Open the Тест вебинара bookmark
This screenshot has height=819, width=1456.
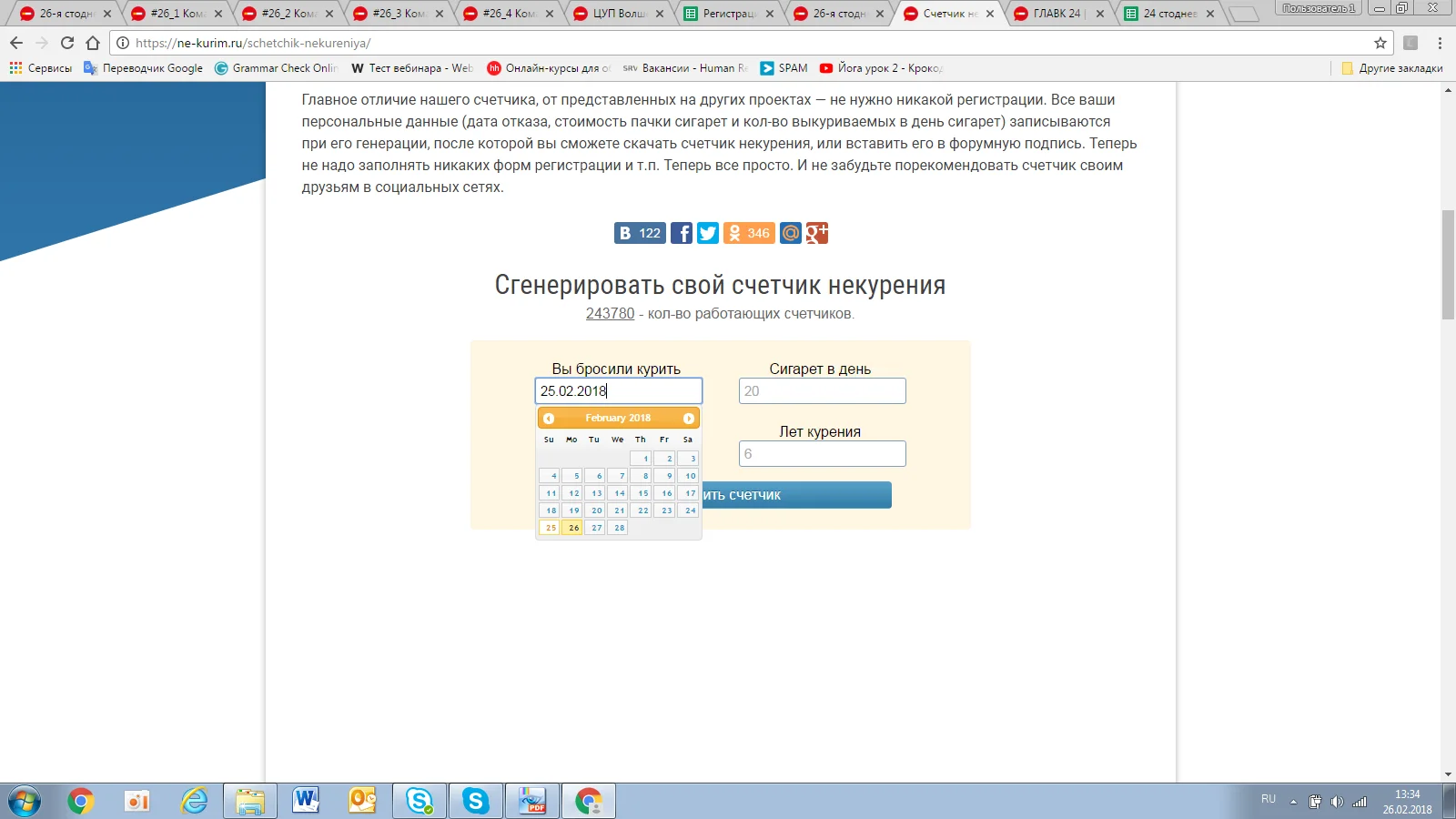(411, 68)
